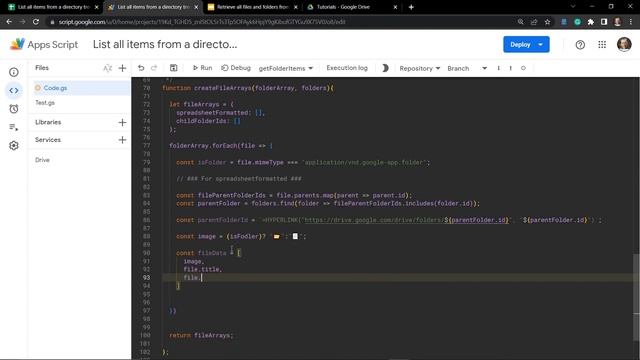
Task: Open the Chrome tab search chevron
Action: [x=573, y=7]
